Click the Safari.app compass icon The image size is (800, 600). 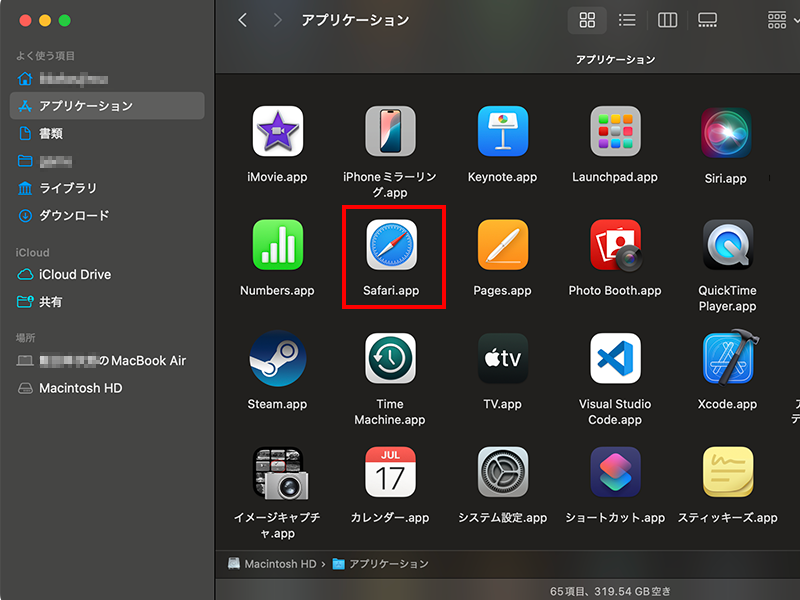pos(391,245)
